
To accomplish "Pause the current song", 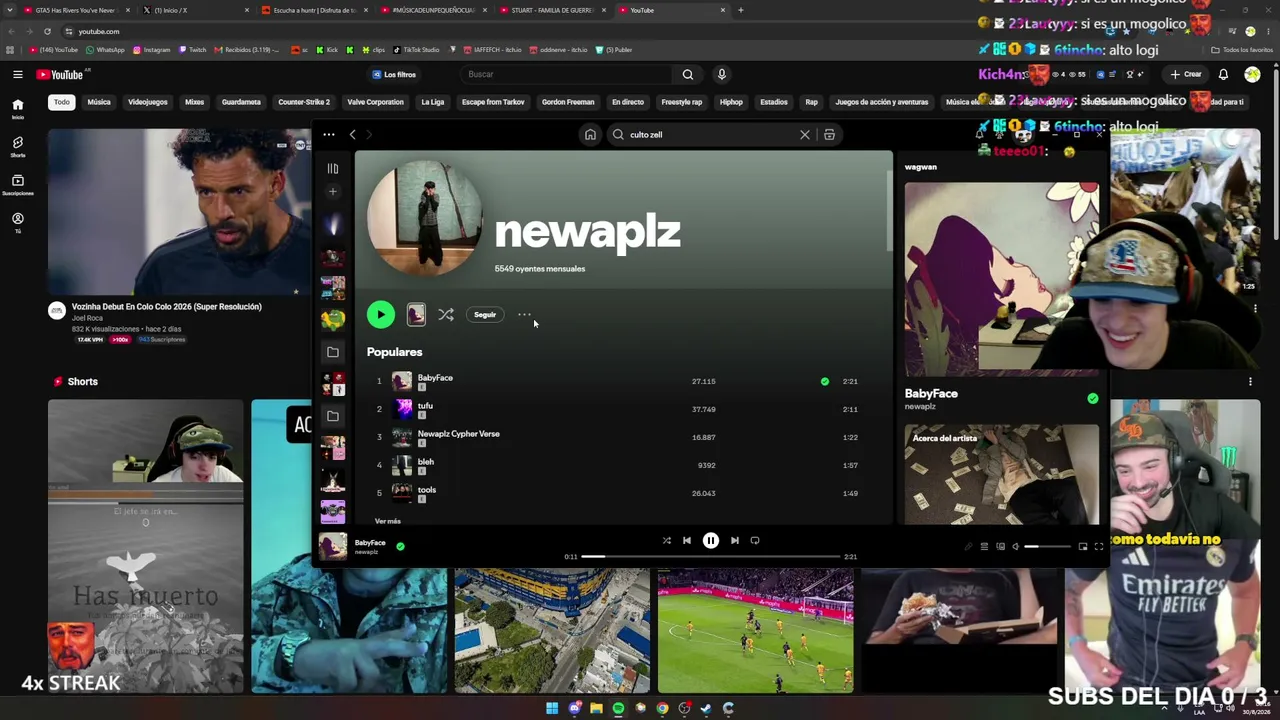I will [711, 541].
